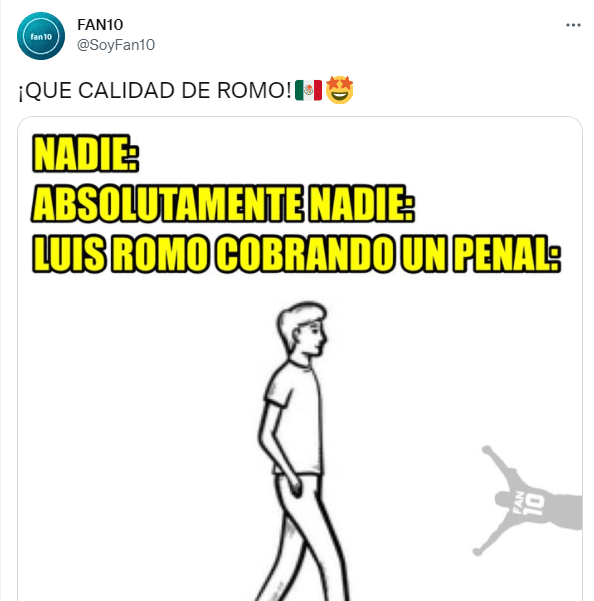
Task: Open the three-dot more options menu
Action: pyautogui.click(x=573, y=25)
